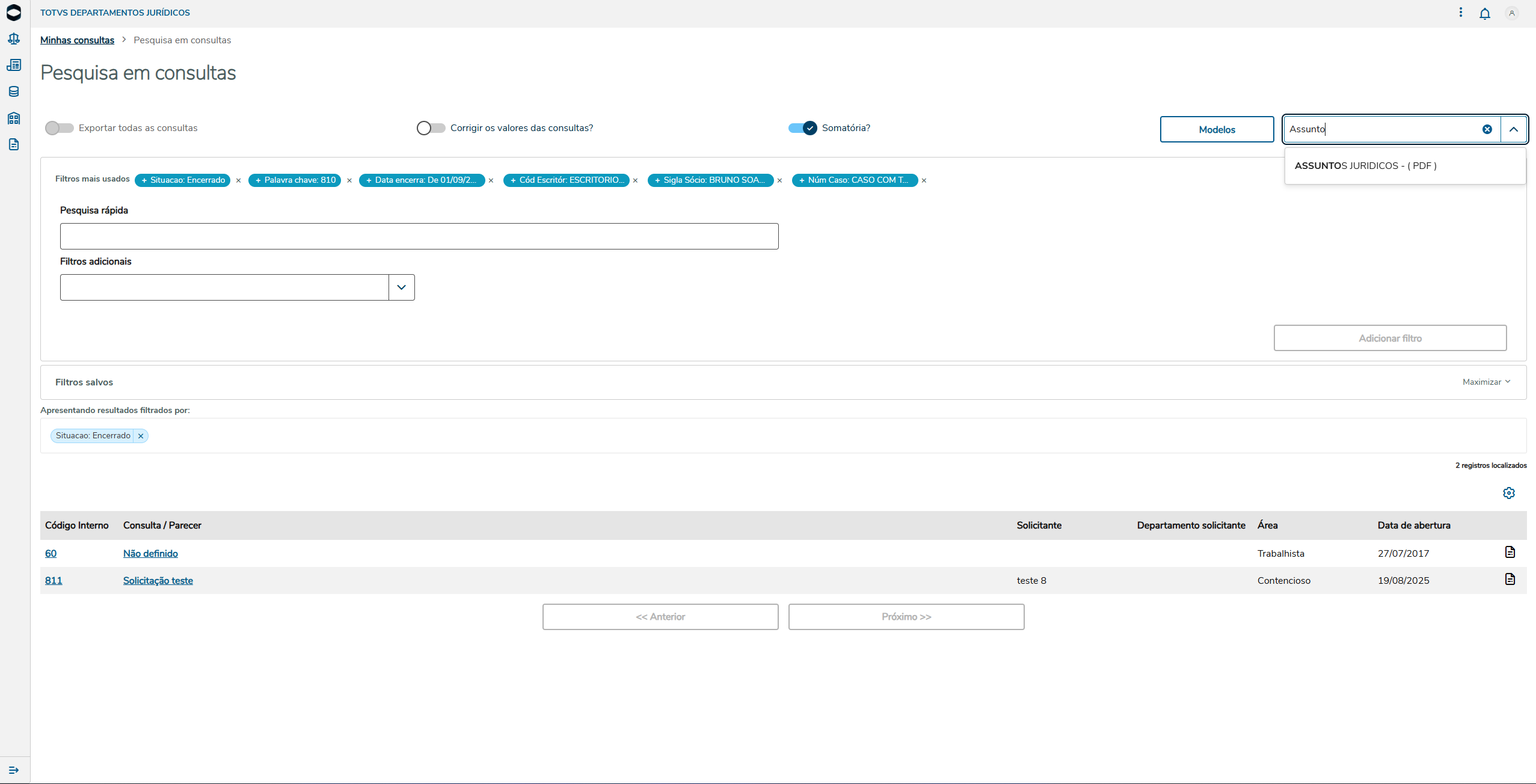Collapse the Assunto combo box chevron

tap(1513, 129)
